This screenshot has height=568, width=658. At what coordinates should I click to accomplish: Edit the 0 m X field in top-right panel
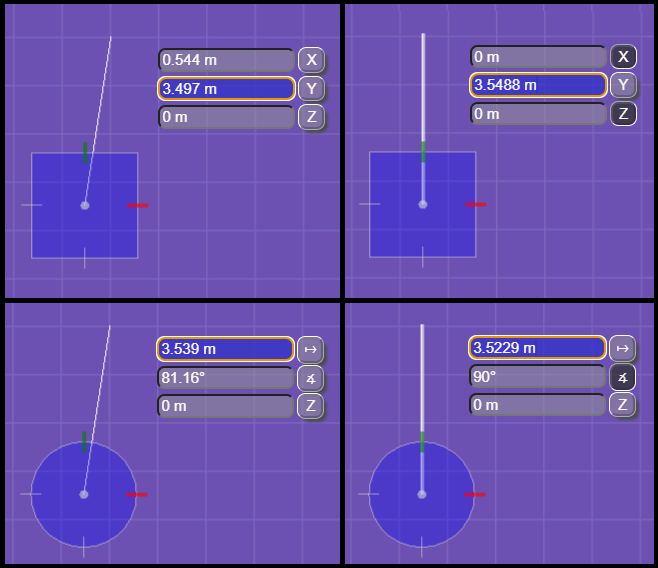[538, 57]
